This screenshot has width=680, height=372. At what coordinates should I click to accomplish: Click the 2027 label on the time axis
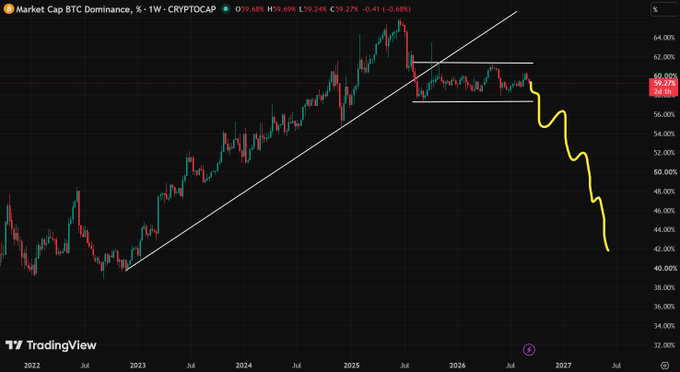563,365
